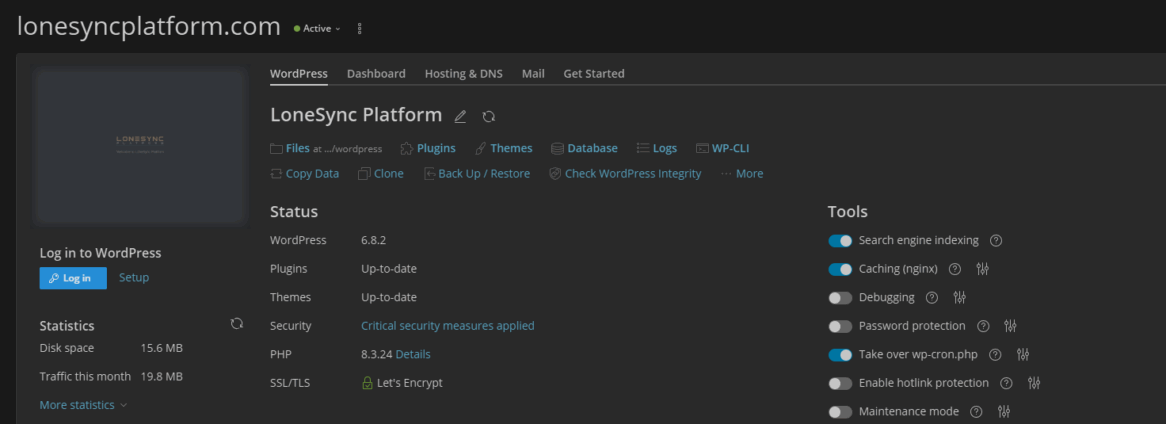The image size is (1166, 424).
Task: Open Maintenance mode settings sliders icon
Action: (1004, 411)
